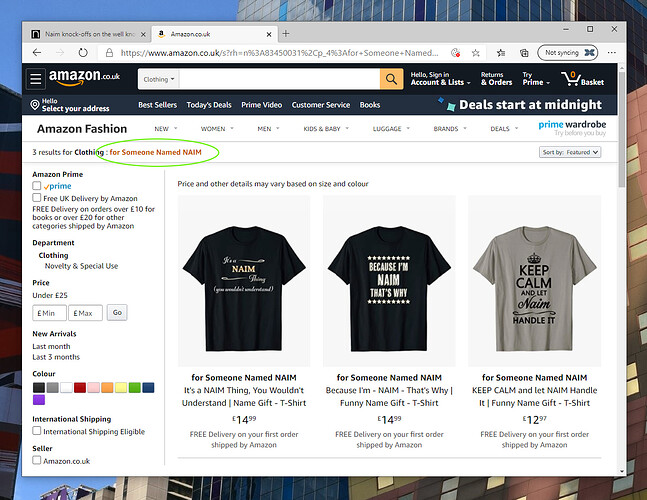Select the black colour swatch
Viewport: 647px width, 500px height.
click(39, 387)
